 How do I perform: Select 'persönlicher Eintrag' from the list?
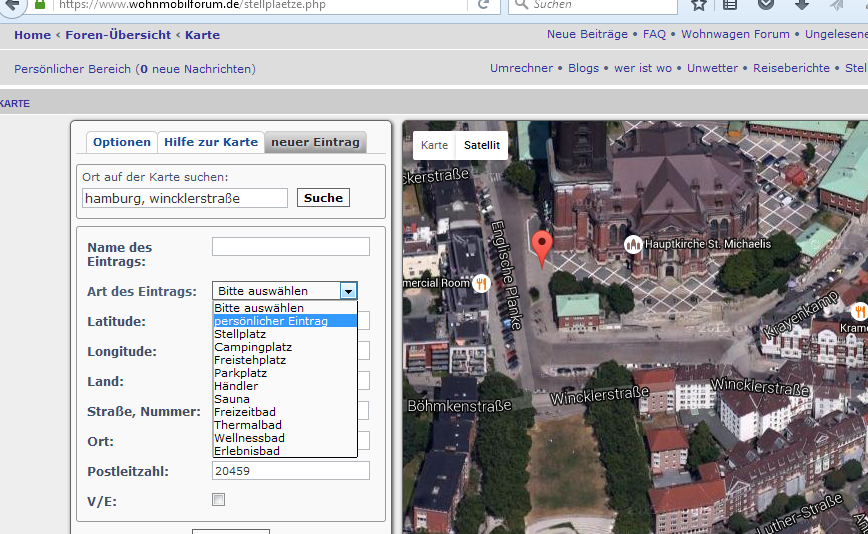(x=285, y=321)
